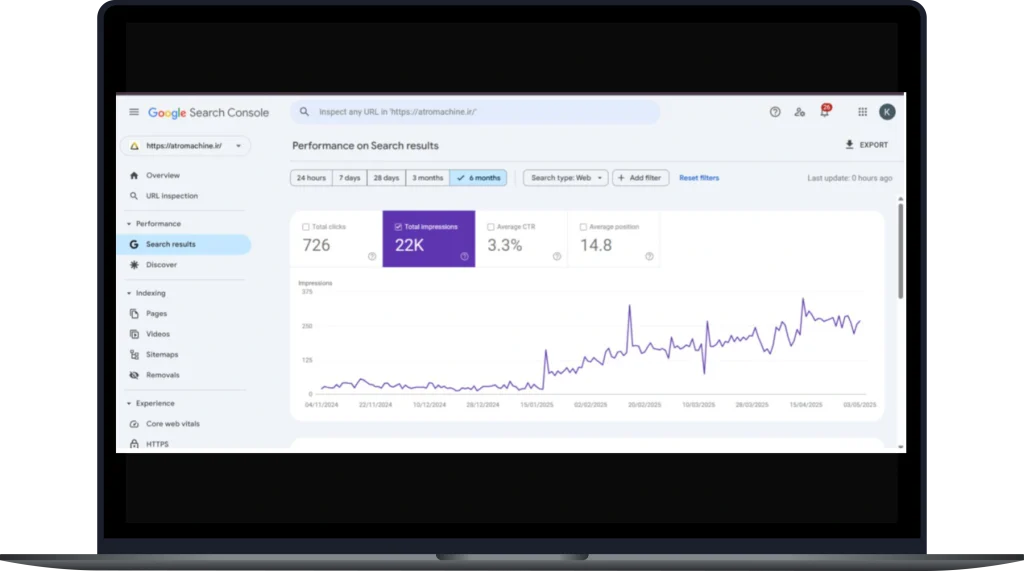1024x571 pixels.
Task: Open the Search type: Web dropdown
Action: click(x=566, y=178)
